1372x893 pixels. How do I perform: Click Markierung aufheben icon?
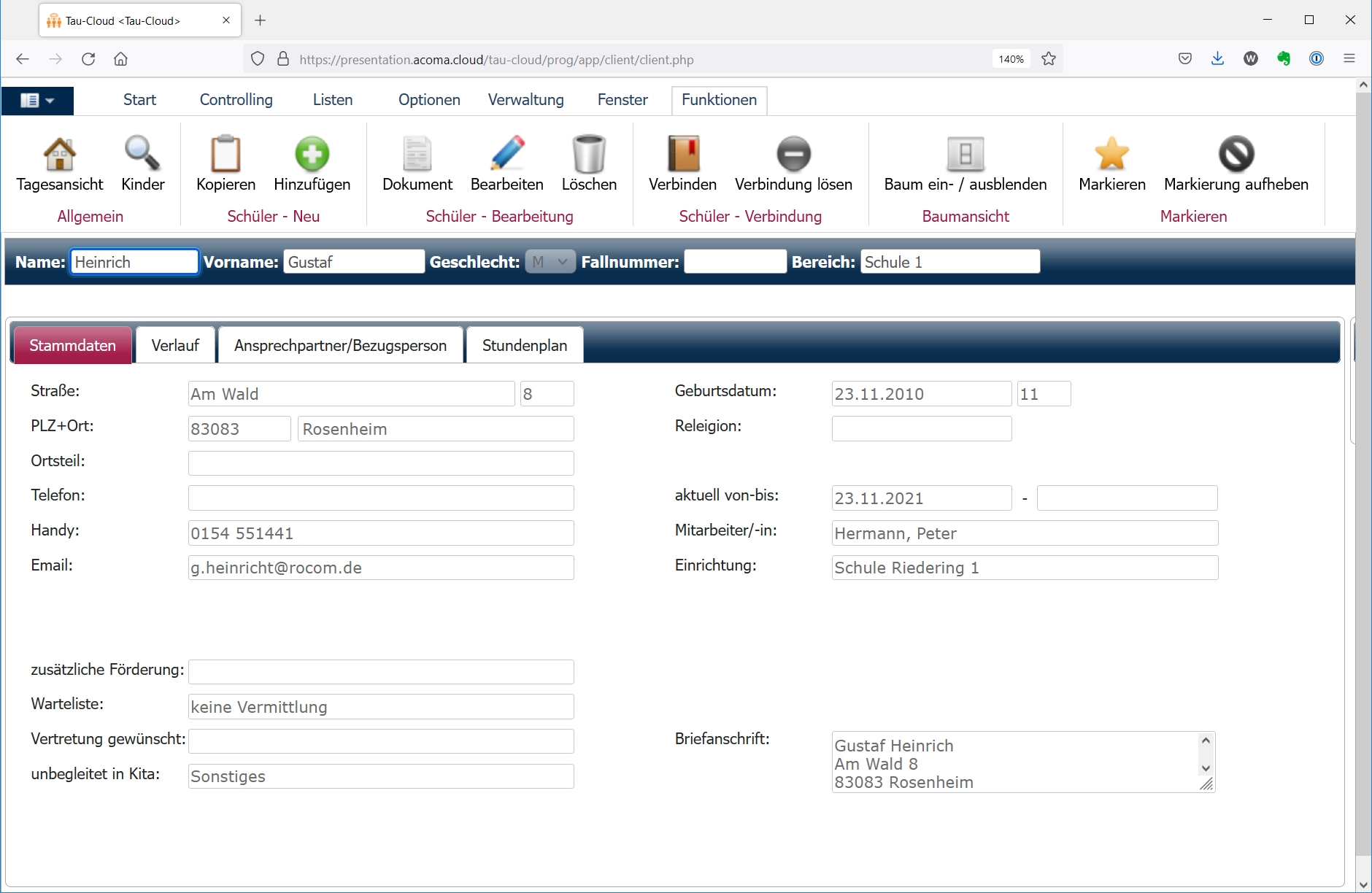1236,155
